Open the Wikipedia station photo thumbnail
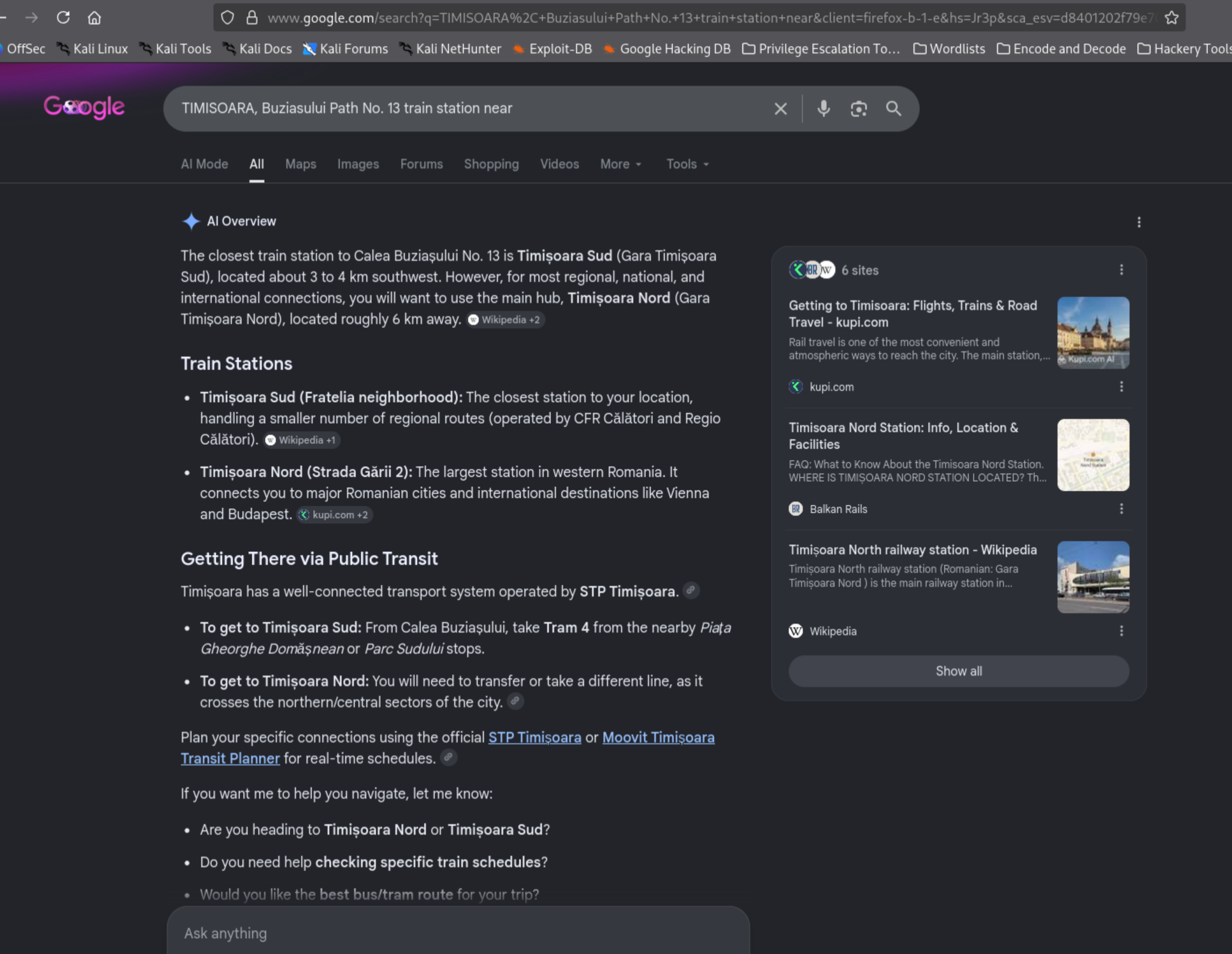Viewport: 1232px width, 954px height. click(x=1093, y=577)
